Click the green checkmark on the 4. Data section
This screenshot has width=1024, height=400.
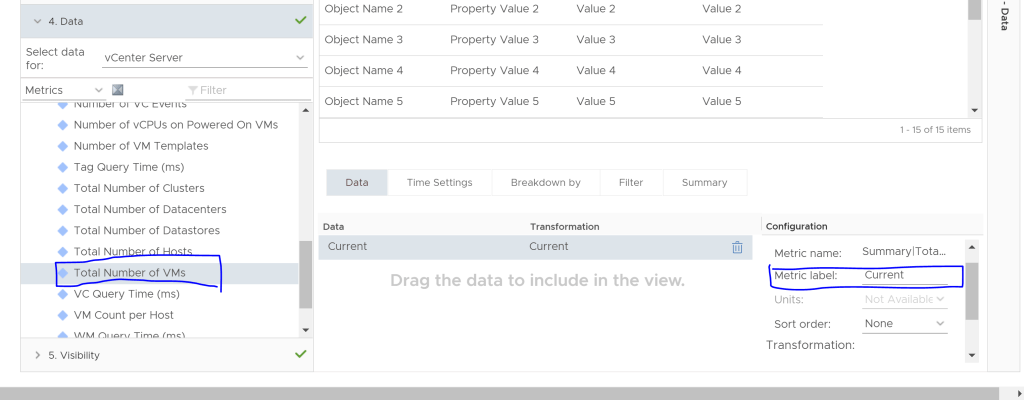[301, 19]
